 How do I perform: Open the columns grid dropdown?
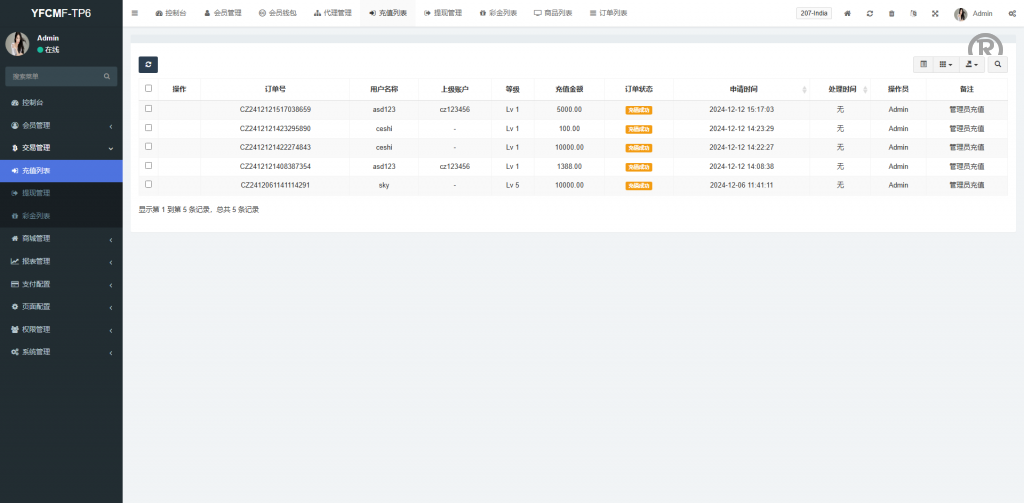pos(946,64)
